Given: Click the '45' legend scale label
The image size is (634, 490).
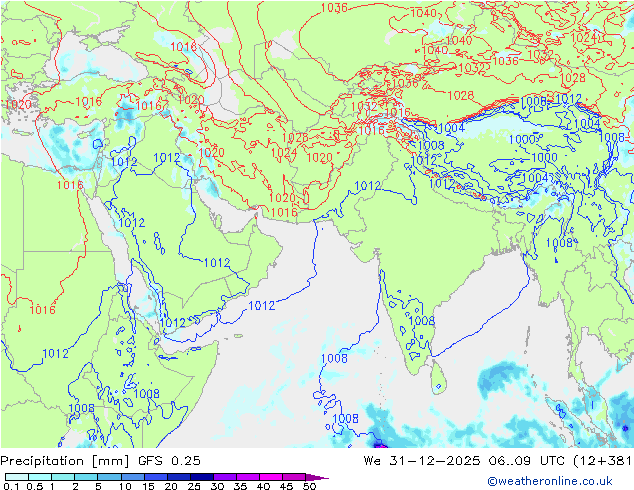Looking at the screenshot, I should (x=286, y=486).
